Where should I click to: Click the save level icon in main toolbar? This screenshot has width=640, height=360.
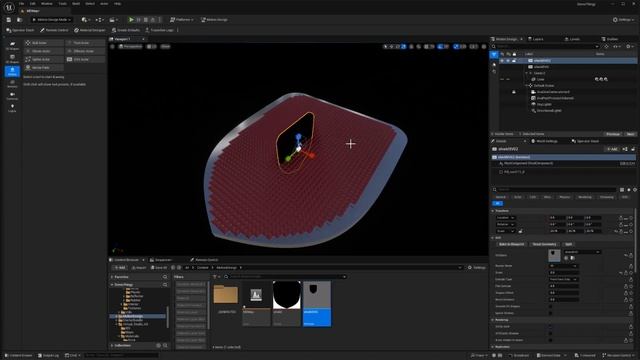9,20
